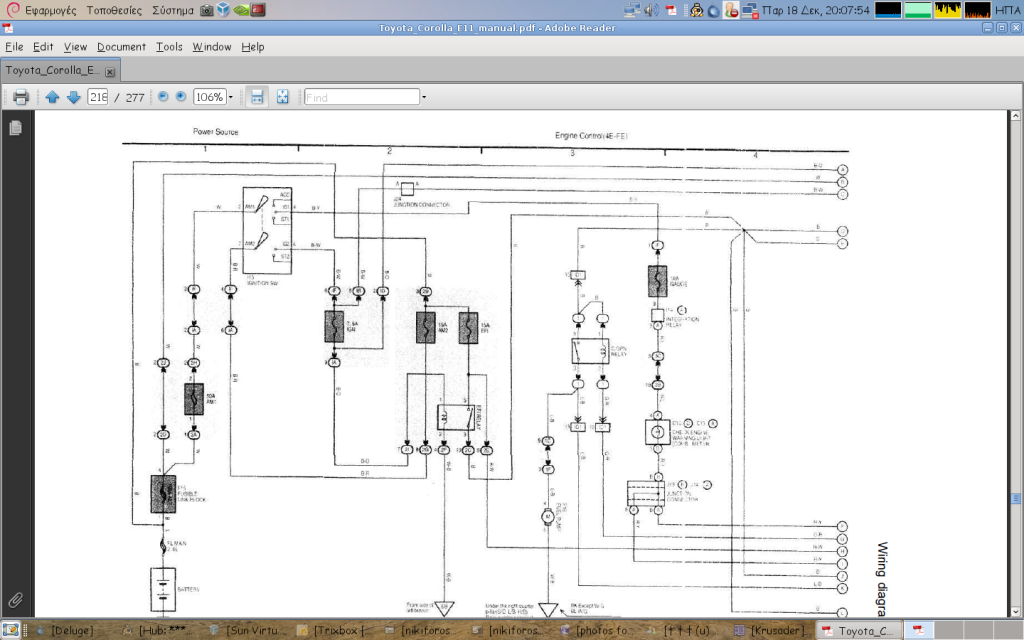Click the blue water drop tray icon

click(x=714, y=10)
